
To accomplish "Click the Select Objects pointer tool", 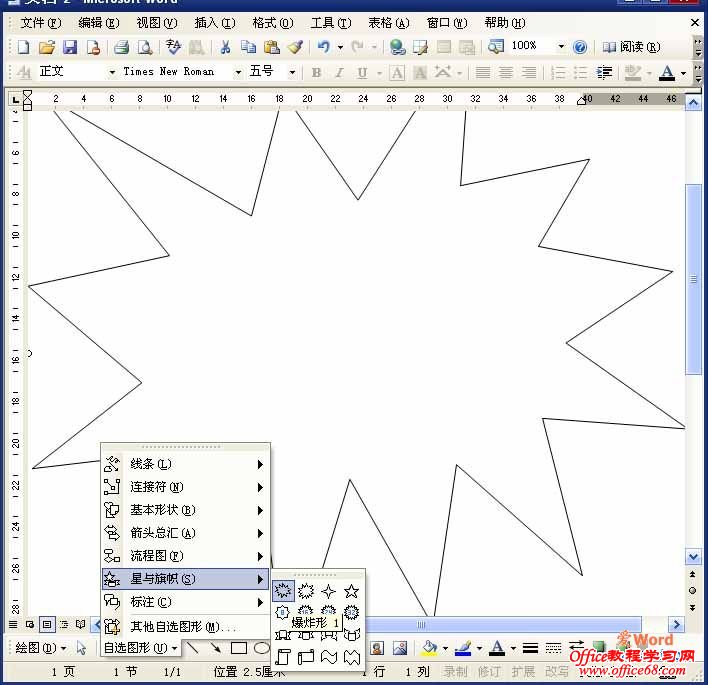I will click(81, 648).
